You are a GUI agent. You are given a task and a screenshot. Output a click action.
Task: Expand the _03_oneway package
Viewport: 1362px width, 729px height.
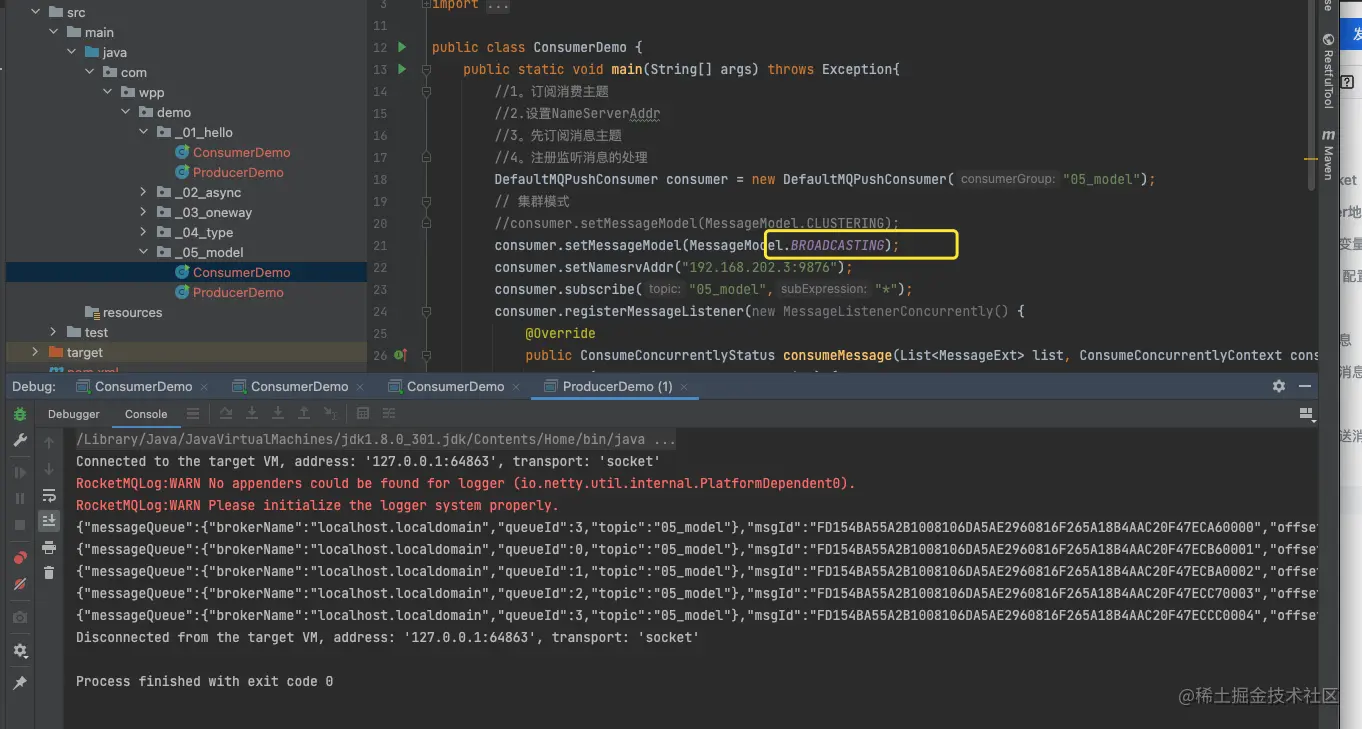144,212
